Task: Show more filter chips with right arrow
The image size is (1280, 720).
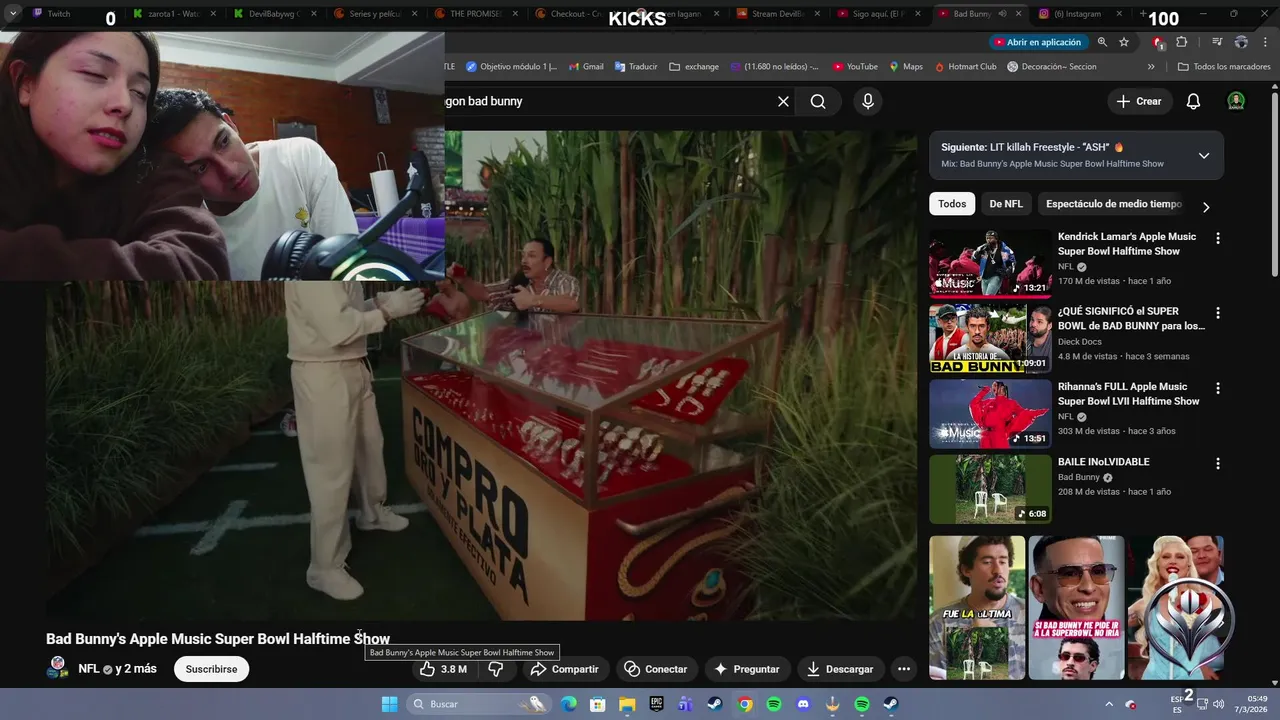Action: tap(1205, 207)
